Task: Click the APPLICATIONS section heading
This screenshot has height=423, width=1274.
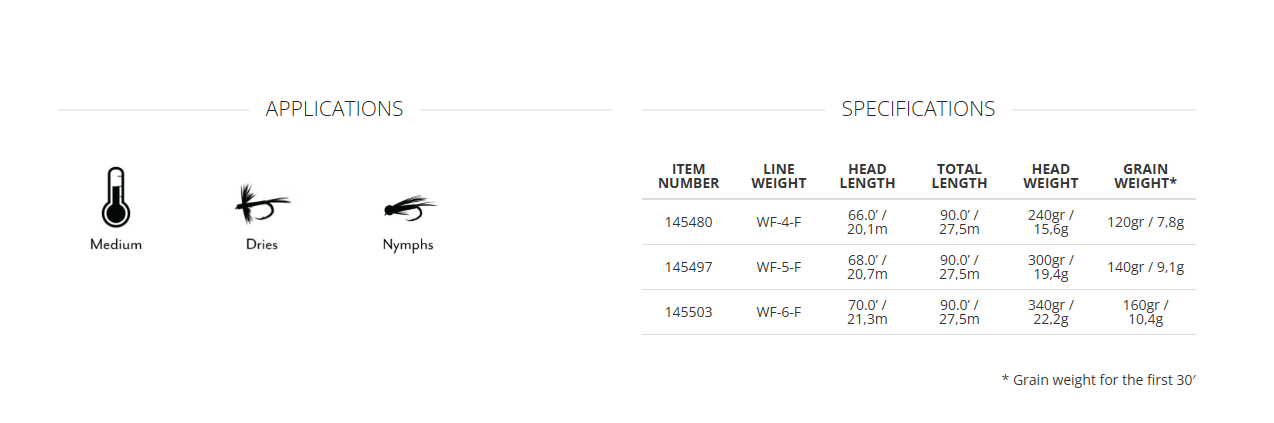Action: (334, 109)
